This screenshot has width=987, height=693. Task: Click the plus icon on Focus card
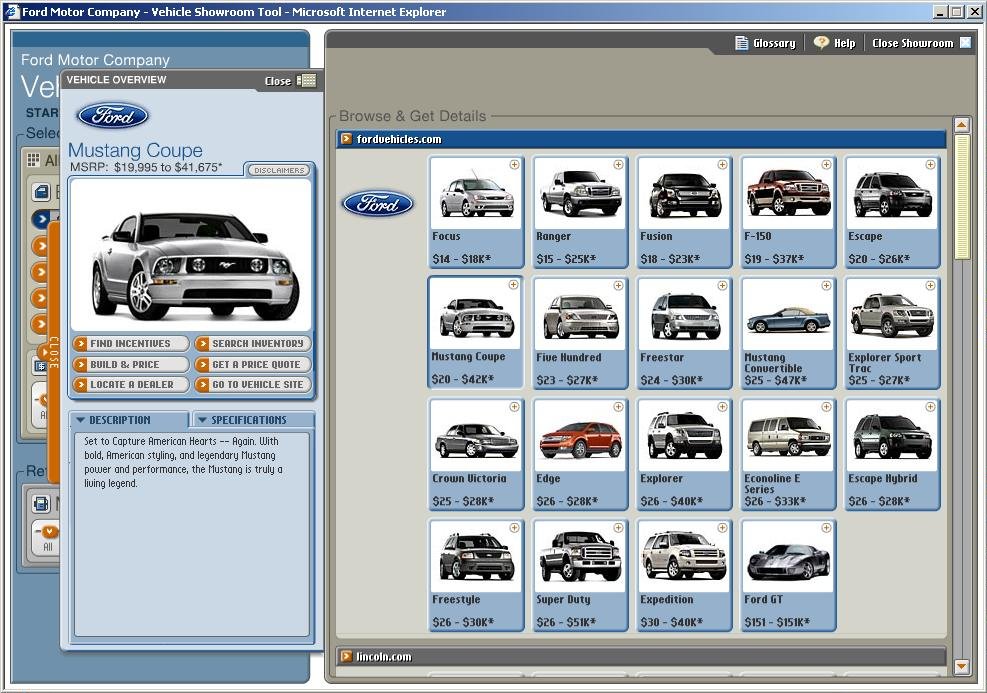514,164
